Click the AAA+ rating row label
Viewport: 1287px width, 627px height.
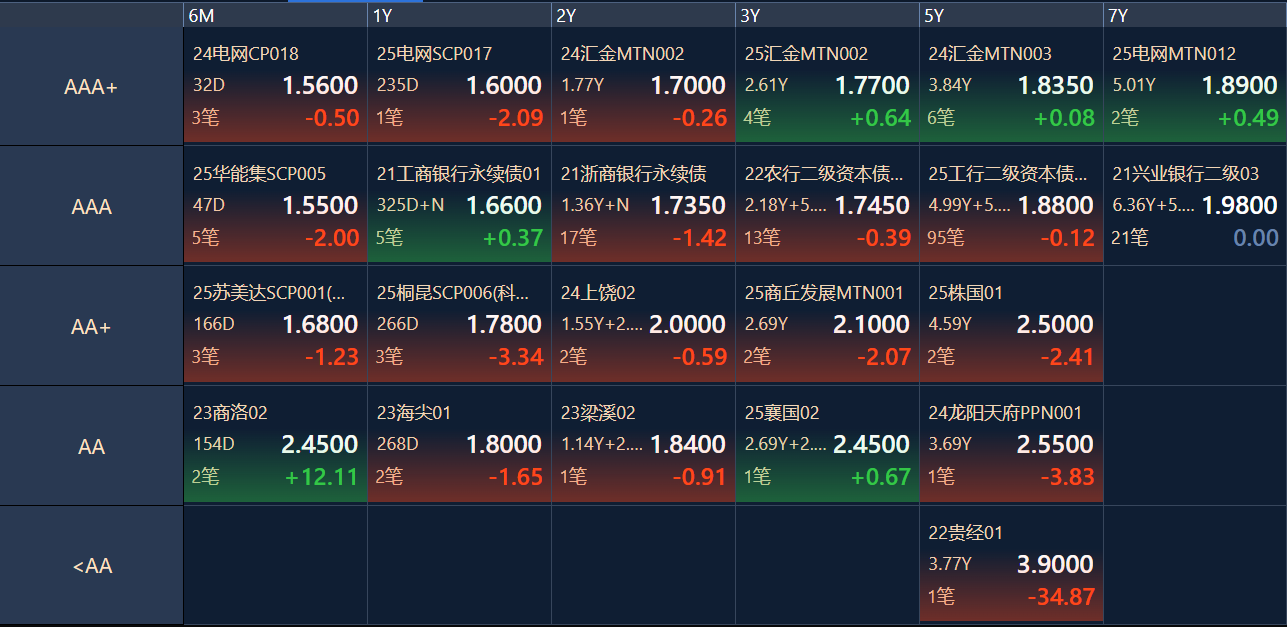[x=91, y=87]
